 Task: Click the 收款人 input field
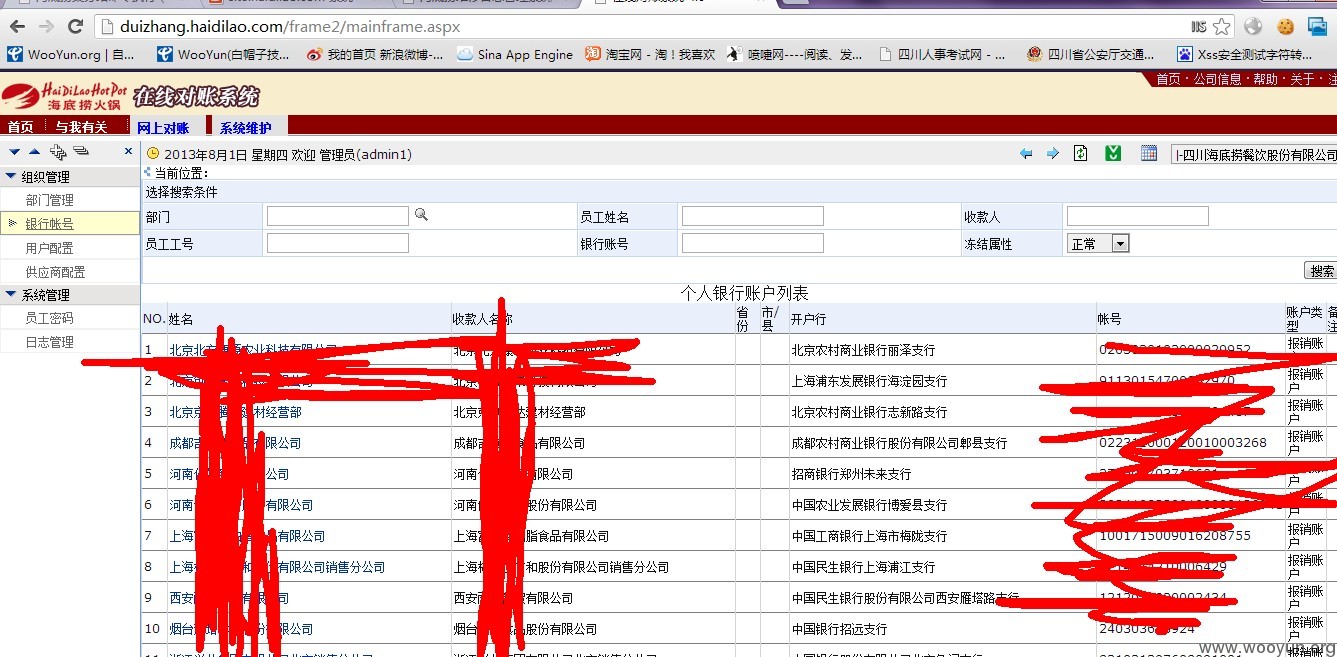[x=1138, y=216]
